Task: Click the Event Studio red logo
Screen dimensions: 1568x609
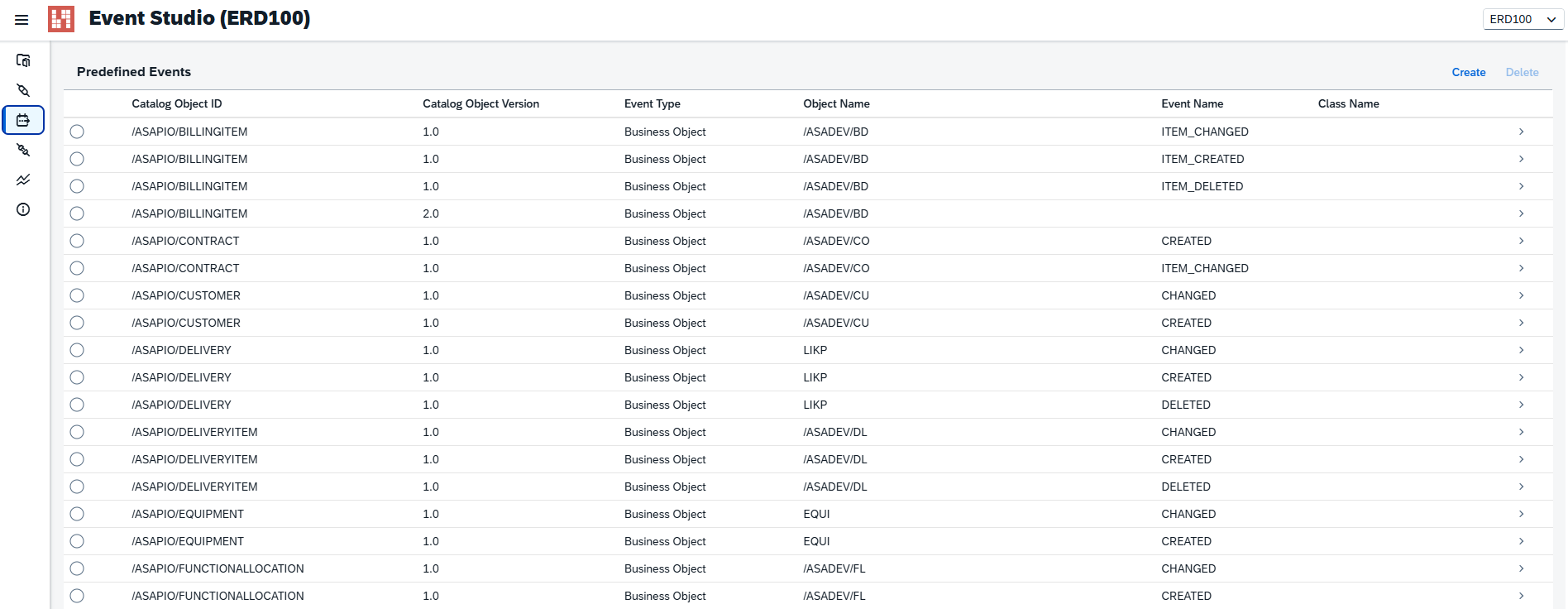Action: 61,19
